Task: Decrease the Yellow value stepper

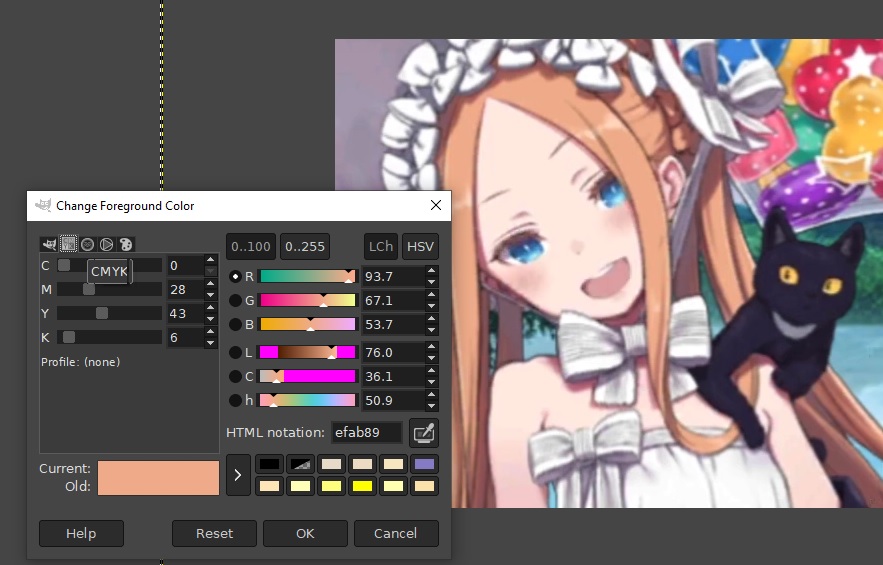Action: coord(211,319)
